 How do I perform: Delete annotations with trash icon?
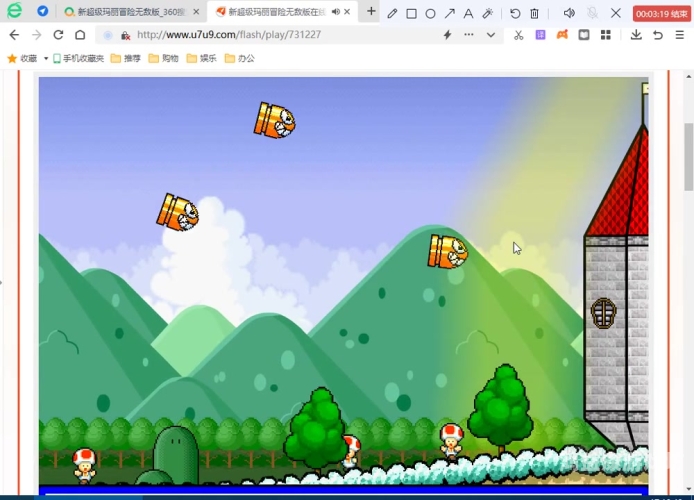[535, 13]
